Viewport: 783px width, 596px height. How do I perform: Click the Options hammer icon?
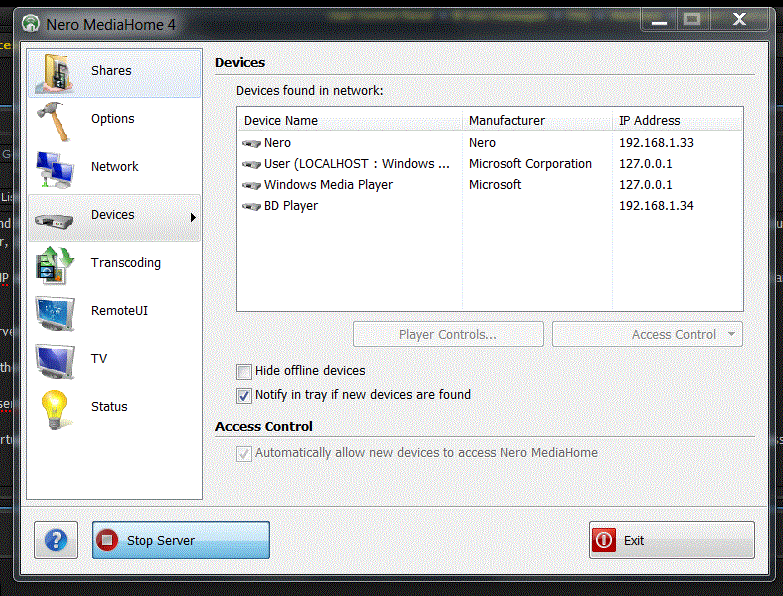tap(55, 119)
